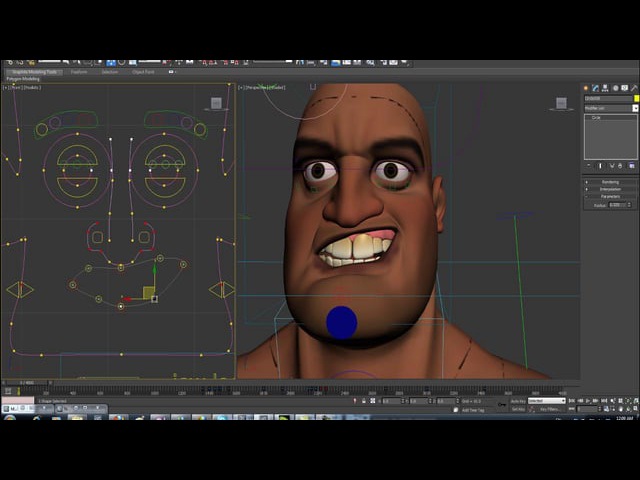Open the Motion command panel tab
The height and width of the screenshot is (480, 640).
tap(615, 88)
